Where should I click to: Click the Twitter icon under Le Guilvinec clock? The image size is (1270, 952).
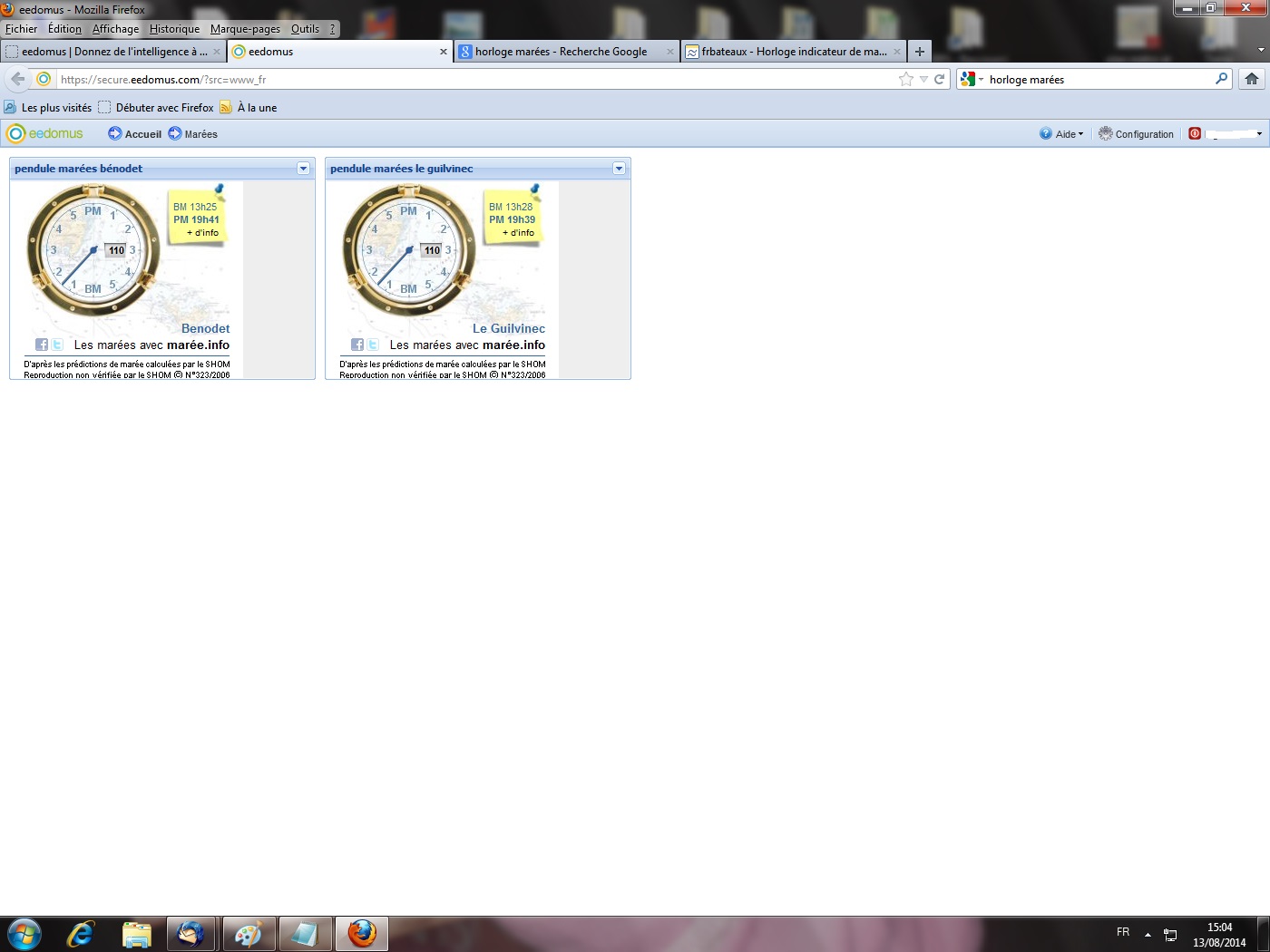pyautogui.click(x=373, y=345)
